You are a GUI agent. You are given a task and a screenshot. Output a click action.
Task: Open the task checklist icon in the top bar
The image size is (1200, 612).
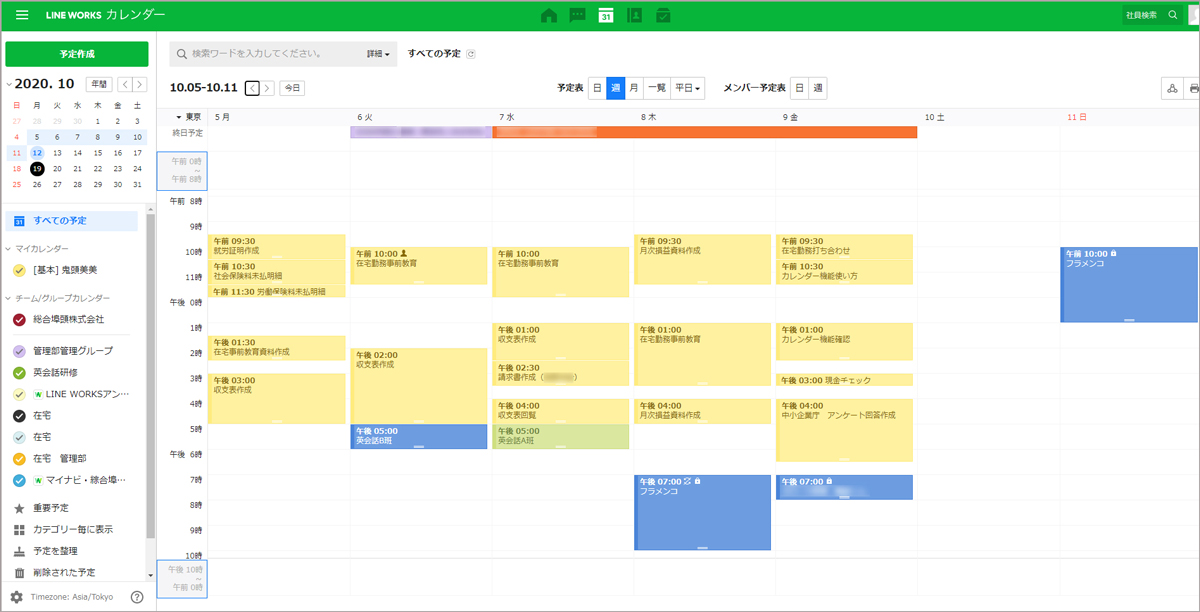coord(662,15)
